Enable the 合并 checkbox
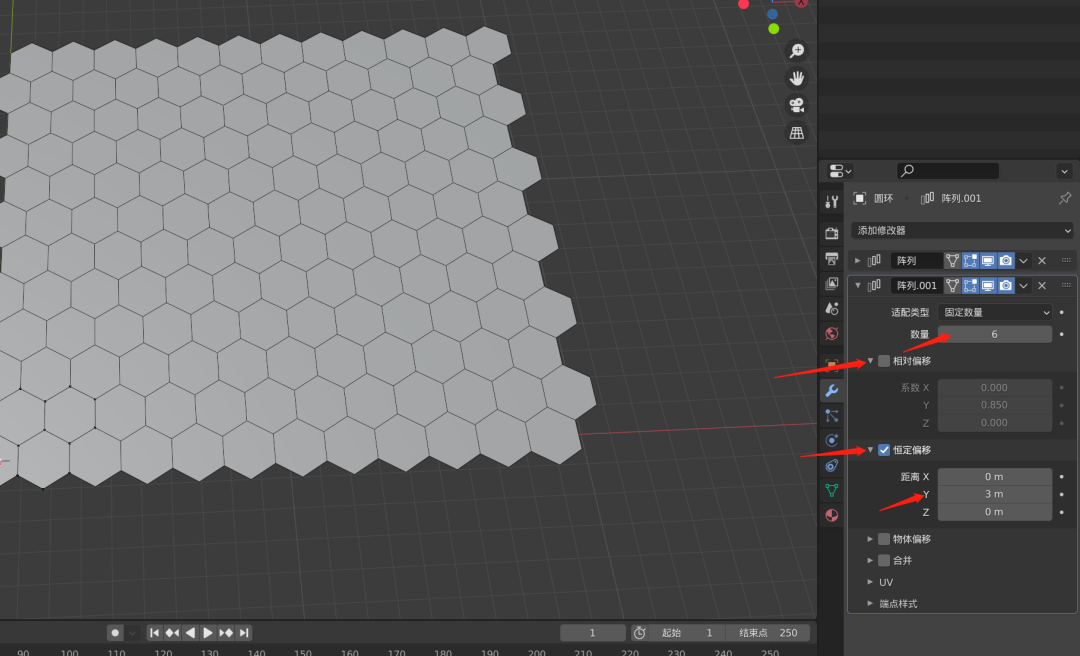1080x656 pixels. (884, 560)
